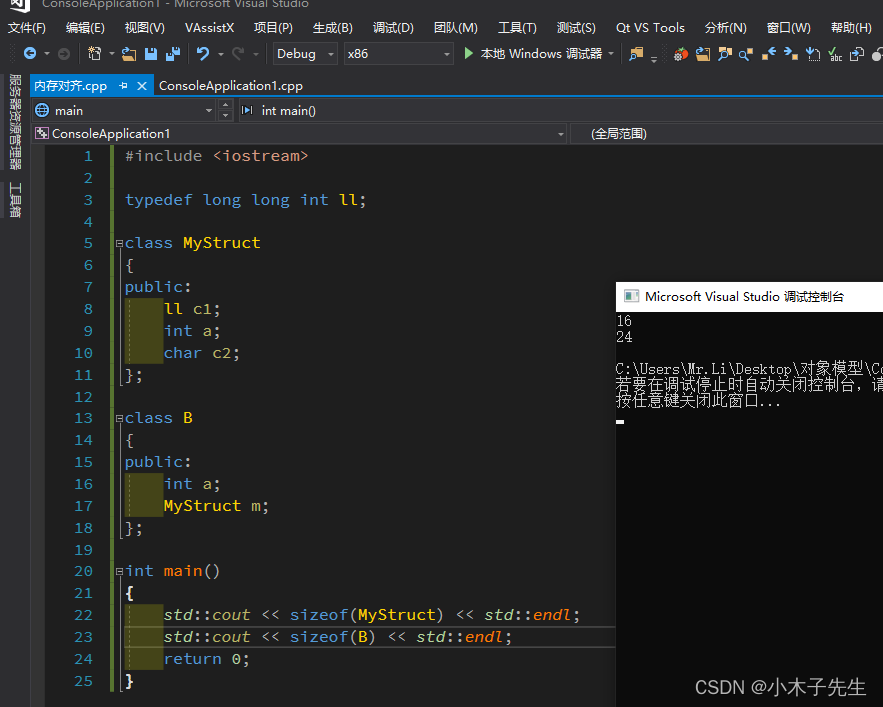
Task: Click VAssistX open file in solution icon
Action: [724, 54]
